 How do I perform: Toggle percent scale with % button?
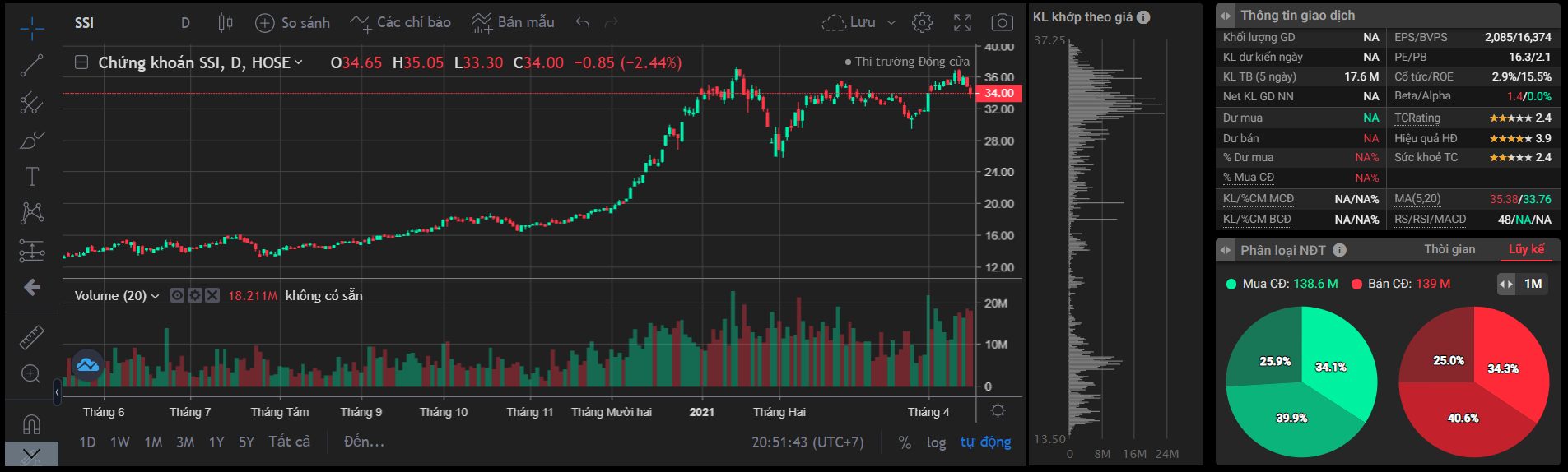pyautogui.click(x=905, y=442)
